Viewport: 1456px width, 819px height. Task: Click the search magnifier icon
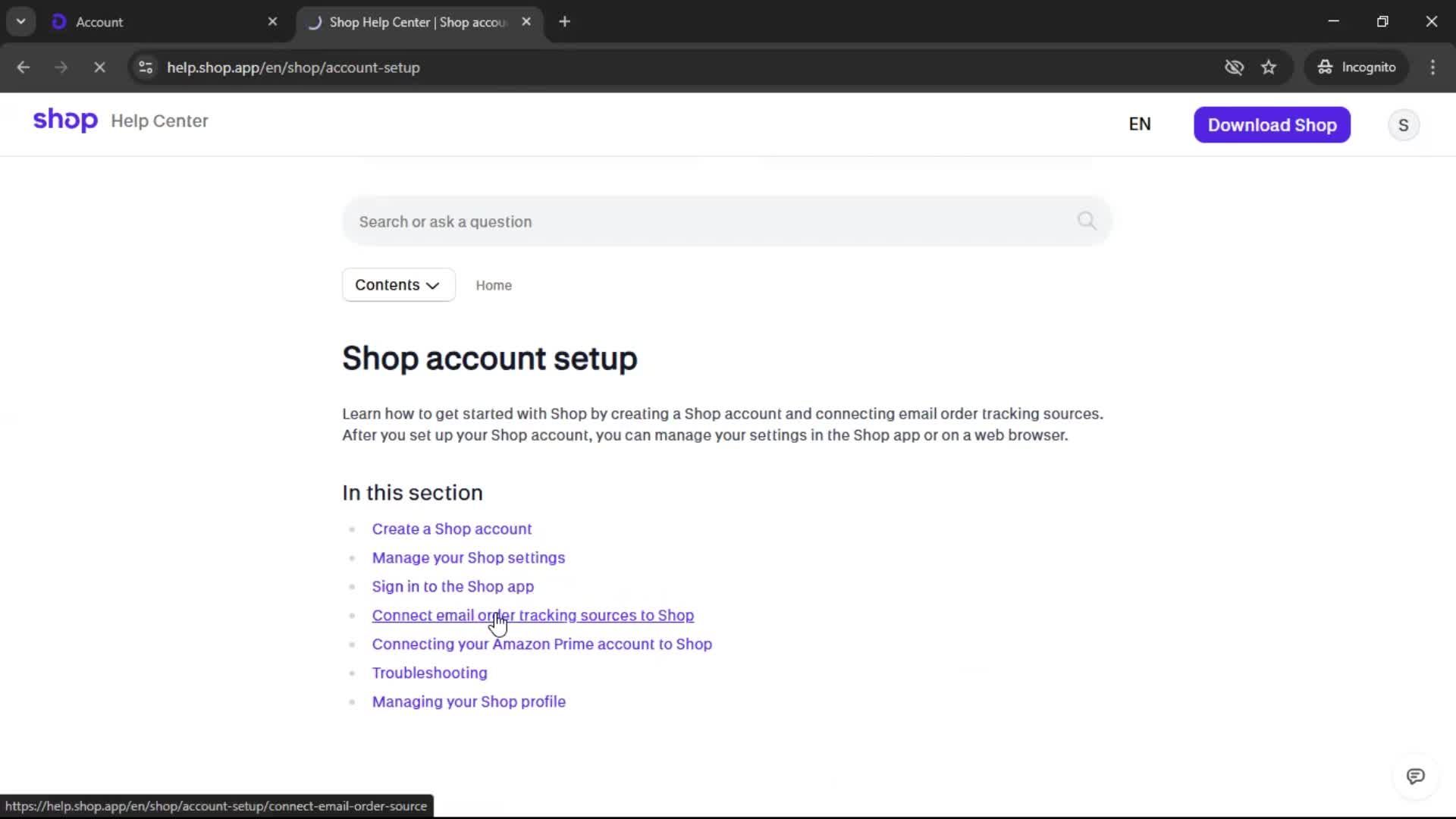click(x=1086, y=221)
